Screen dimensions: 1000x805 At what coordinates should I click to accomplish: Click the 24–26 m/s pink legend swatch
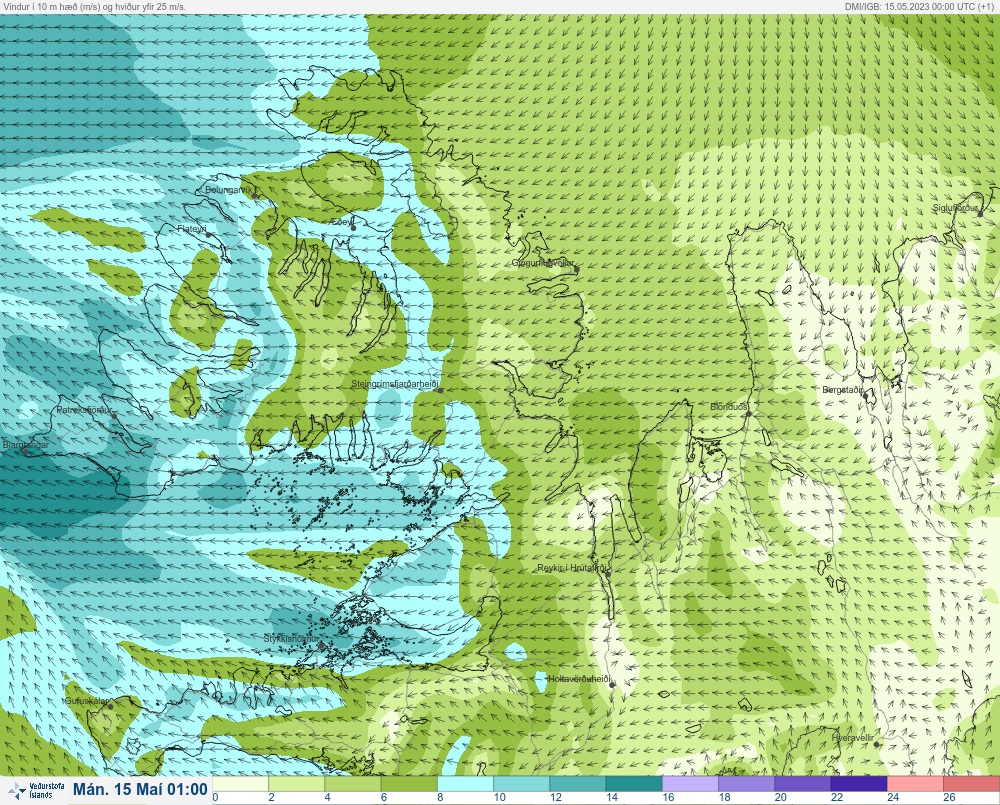pos(915,784)
